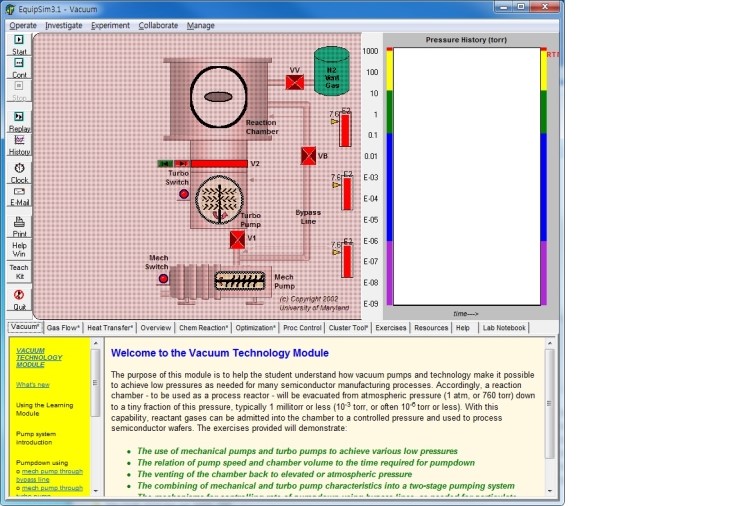Click the V2 gate valve red bar
The width and height of the screenshot is (740, 506).
219,164
